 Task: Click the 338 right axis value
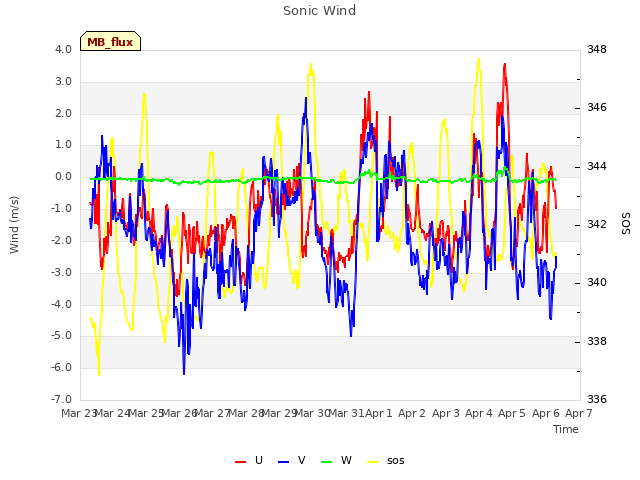coord(597,341)
